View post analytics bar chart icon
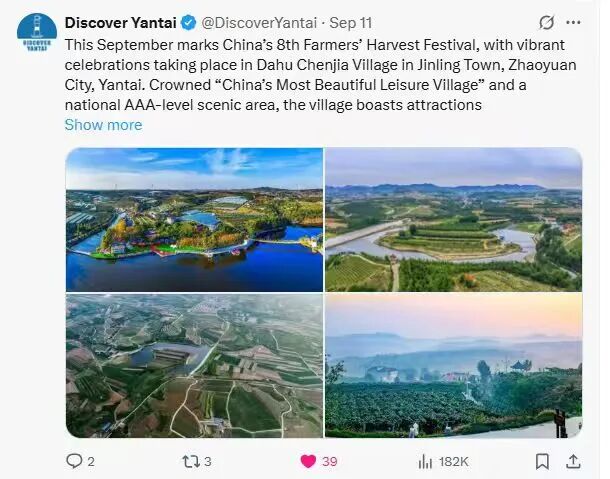This screenshot has height=479, width=610. [425, 462]
